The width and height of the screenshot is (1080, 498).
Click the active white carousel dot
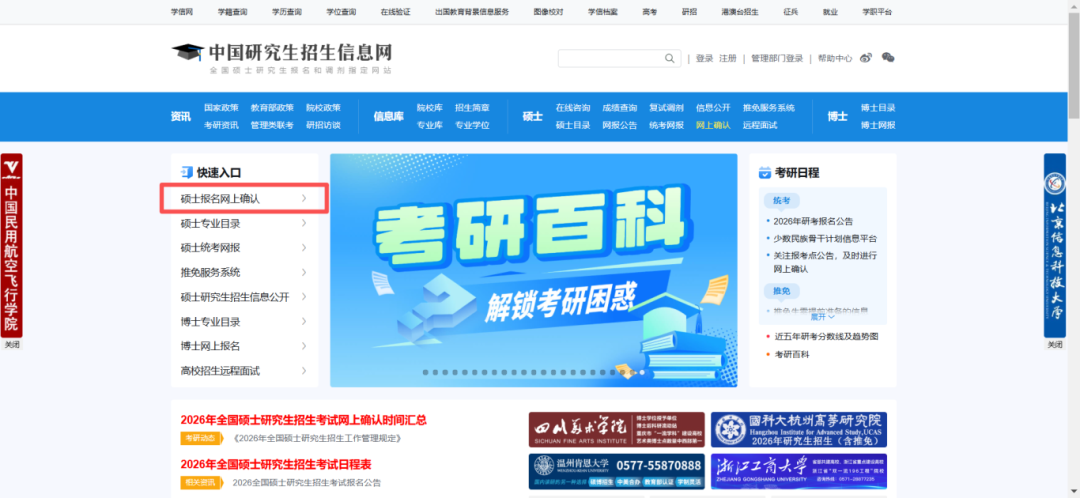coord(642,372)
